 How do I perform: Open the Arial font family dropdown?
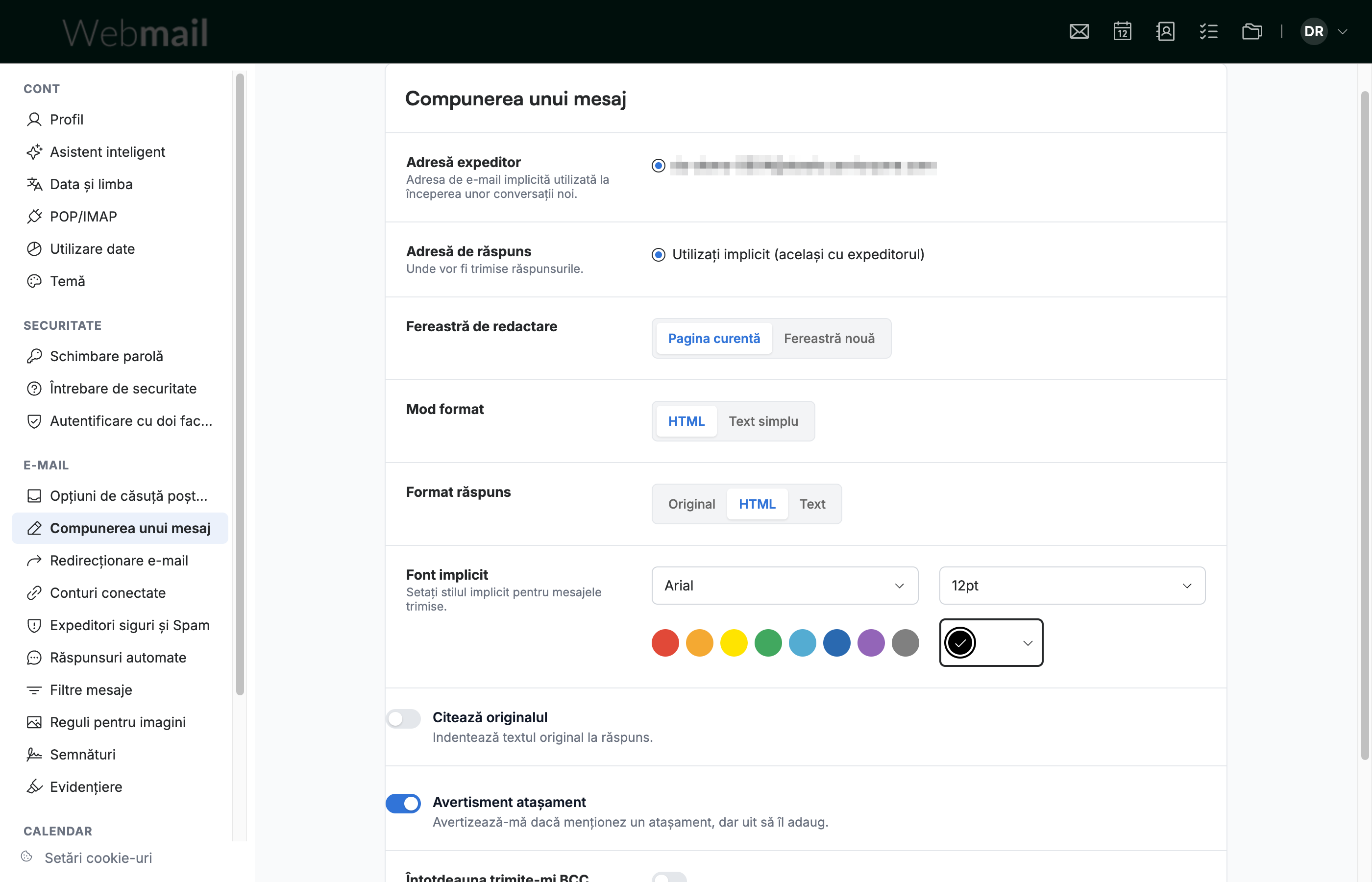point(784,586)
